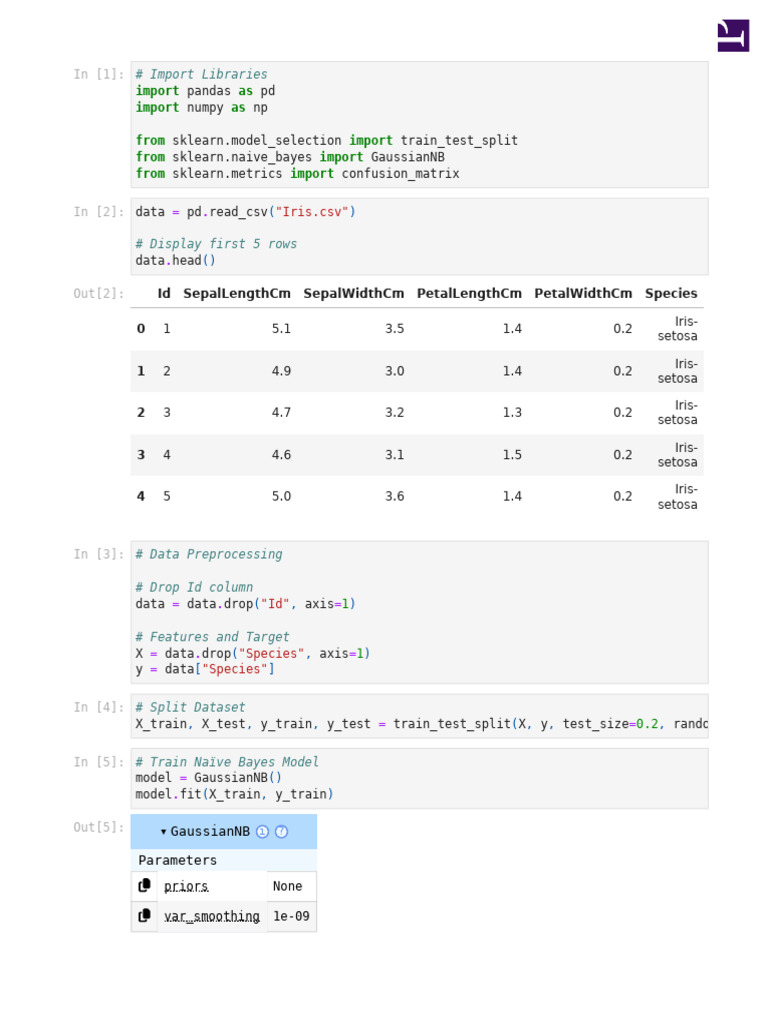This screenshot has width=768, height=1024.
Task: Click sepal width value 3.1
Action: pyautogui.click(x=394, y=455)
